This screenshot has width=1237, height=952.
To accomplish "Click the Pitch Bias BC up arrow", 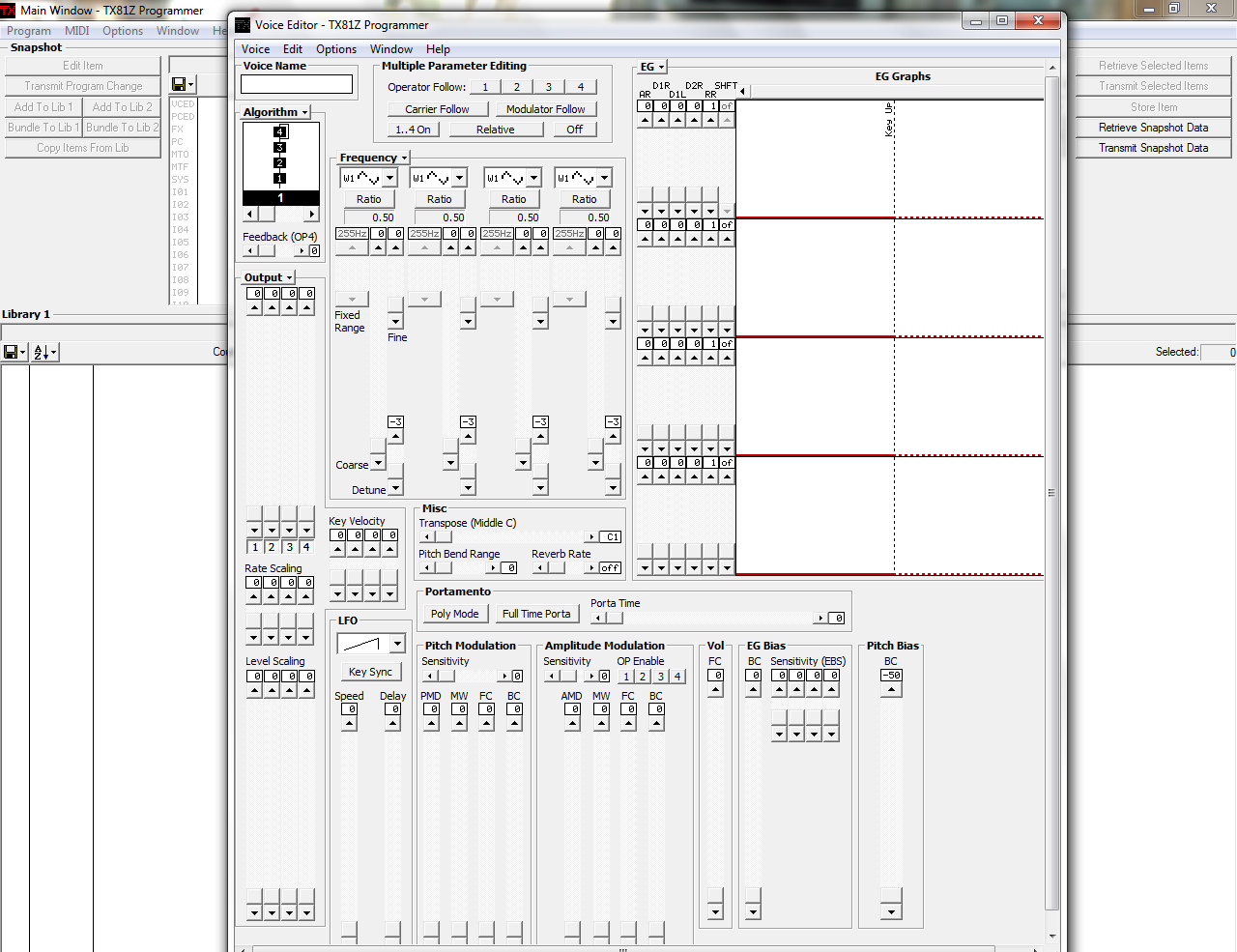I will pos(891,690).
